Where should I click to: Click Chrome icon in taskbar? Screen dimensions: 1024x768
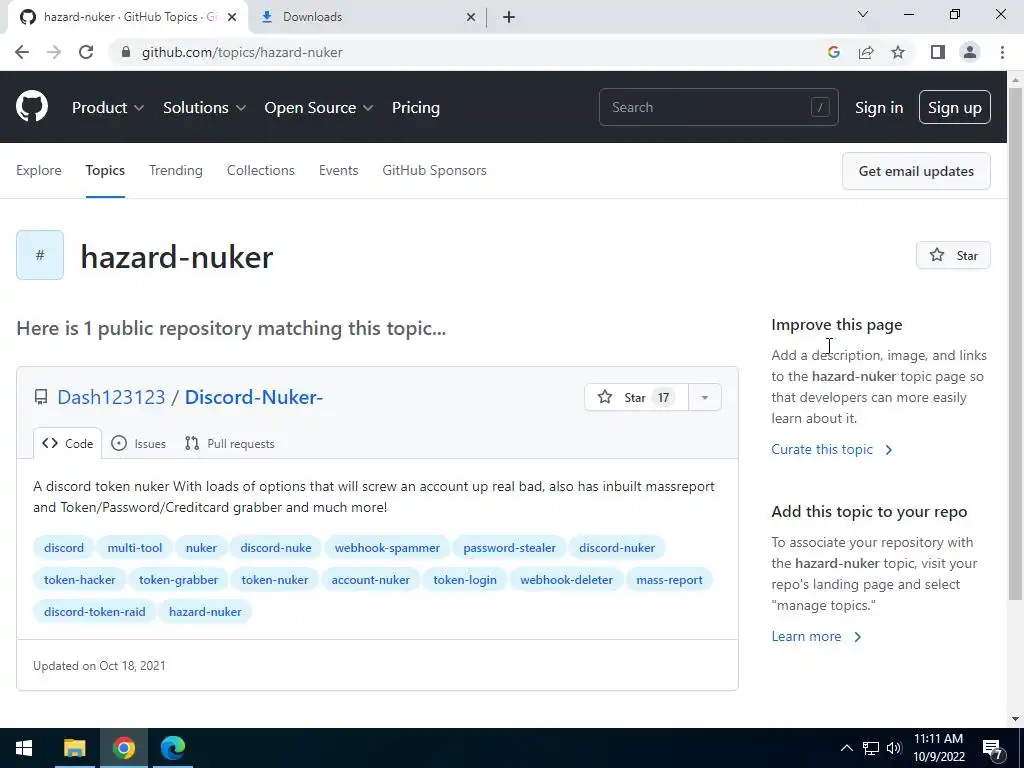[x=123, y=748]
